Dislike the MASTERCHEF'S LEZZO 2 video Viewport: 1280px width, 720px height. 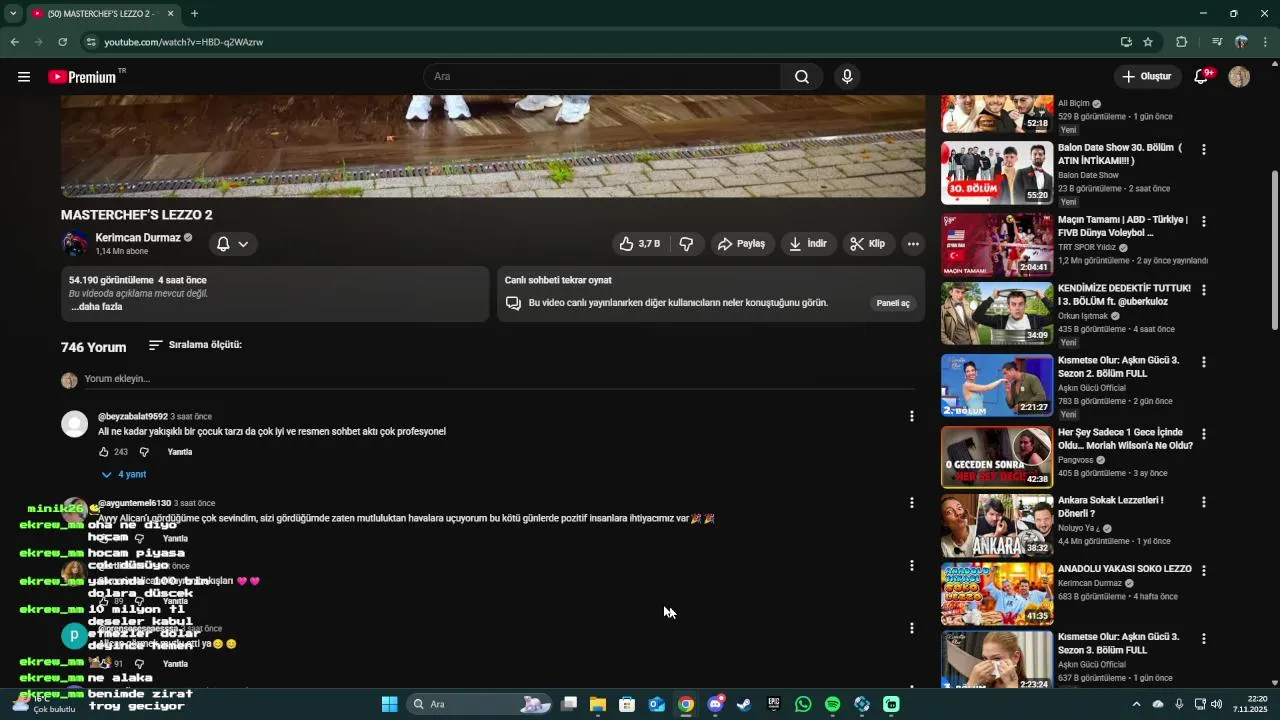[686, 244]
